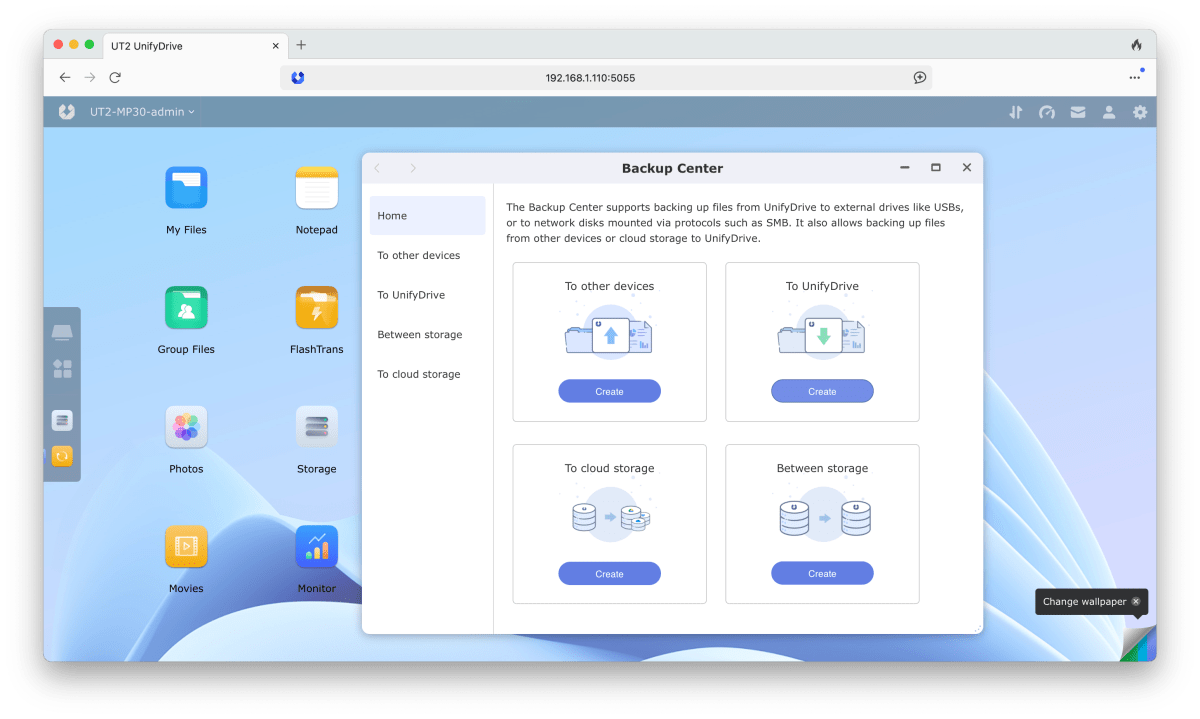Viewport: 1200px width, 719px height.
Task: Open the My Files desktop icon
Action: (186, 188)
